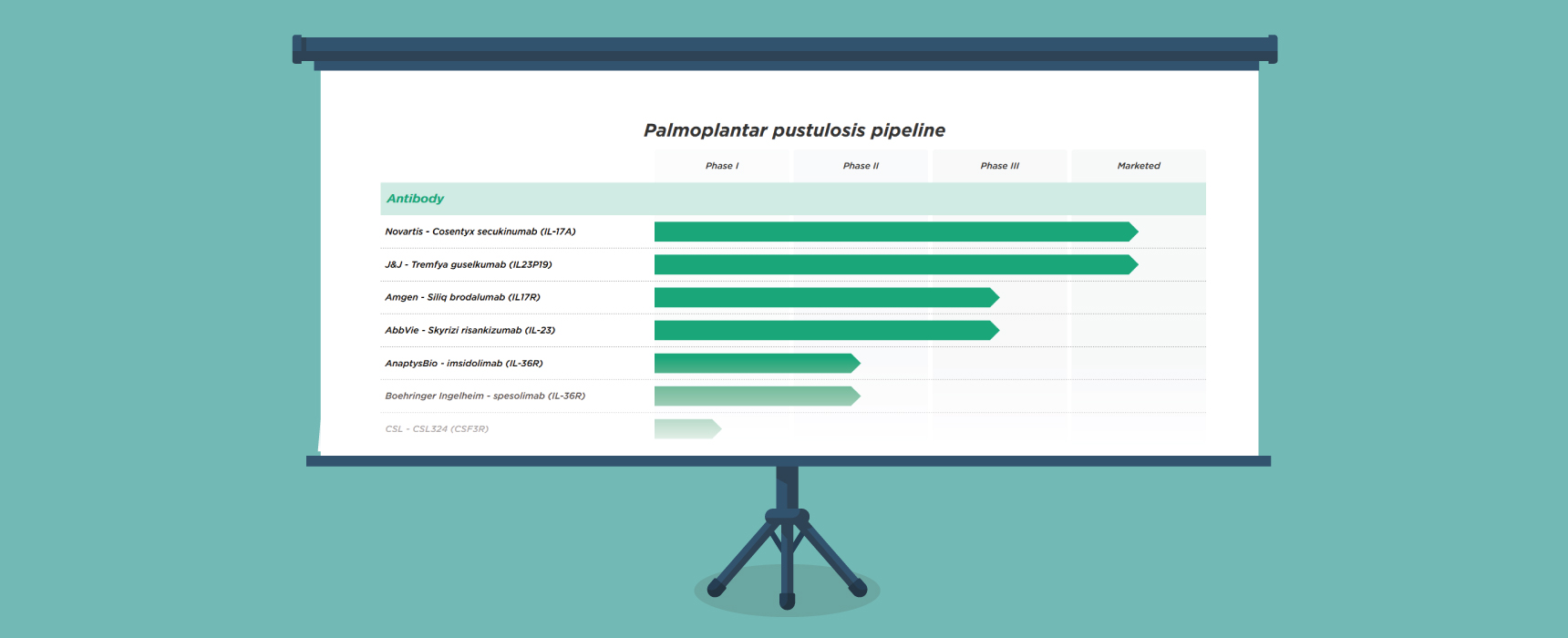Select the Siliq brodalumab progress bar
Screen dimensions: 1568x638
[x=825, y=297]
